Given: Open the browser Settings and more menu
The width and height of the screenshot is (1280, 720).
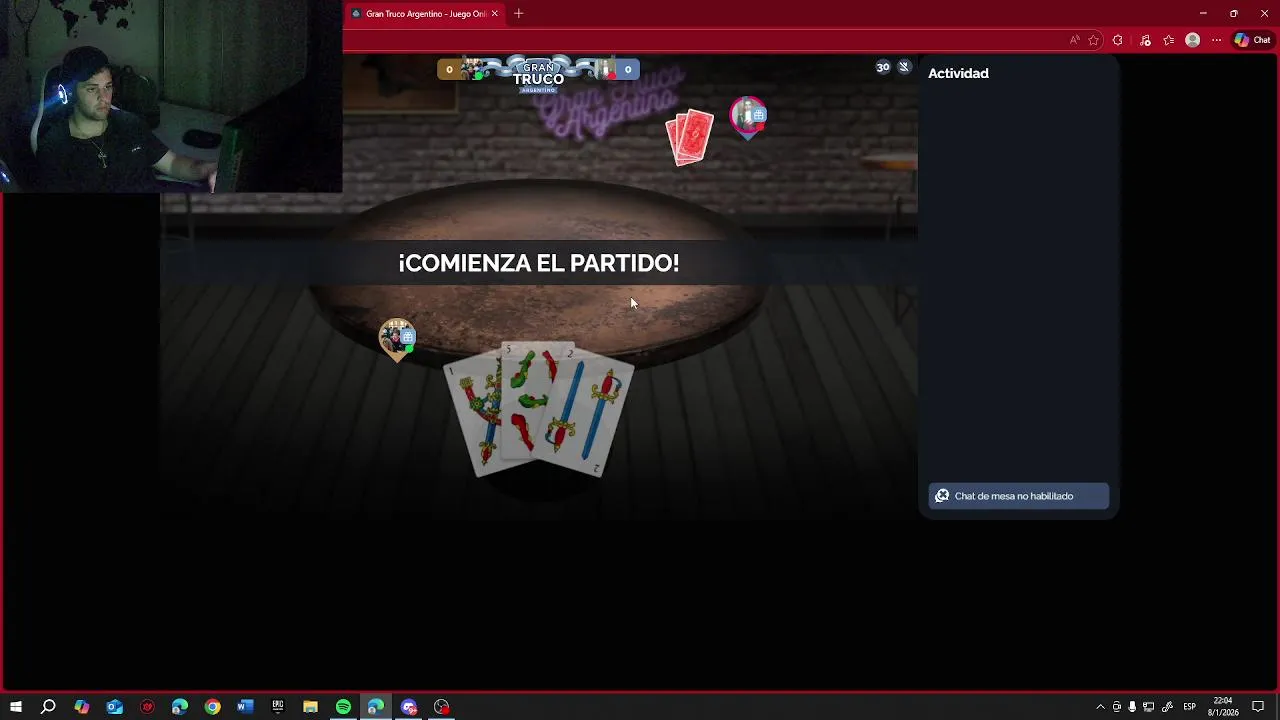Looking at the screenshot, I should point(1216,40).
